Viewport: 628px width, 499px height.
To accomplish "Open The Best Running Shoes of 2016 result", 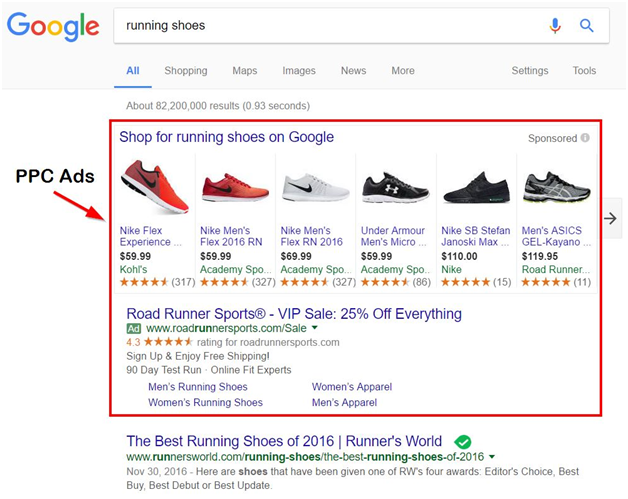I will tap(284, 441).
